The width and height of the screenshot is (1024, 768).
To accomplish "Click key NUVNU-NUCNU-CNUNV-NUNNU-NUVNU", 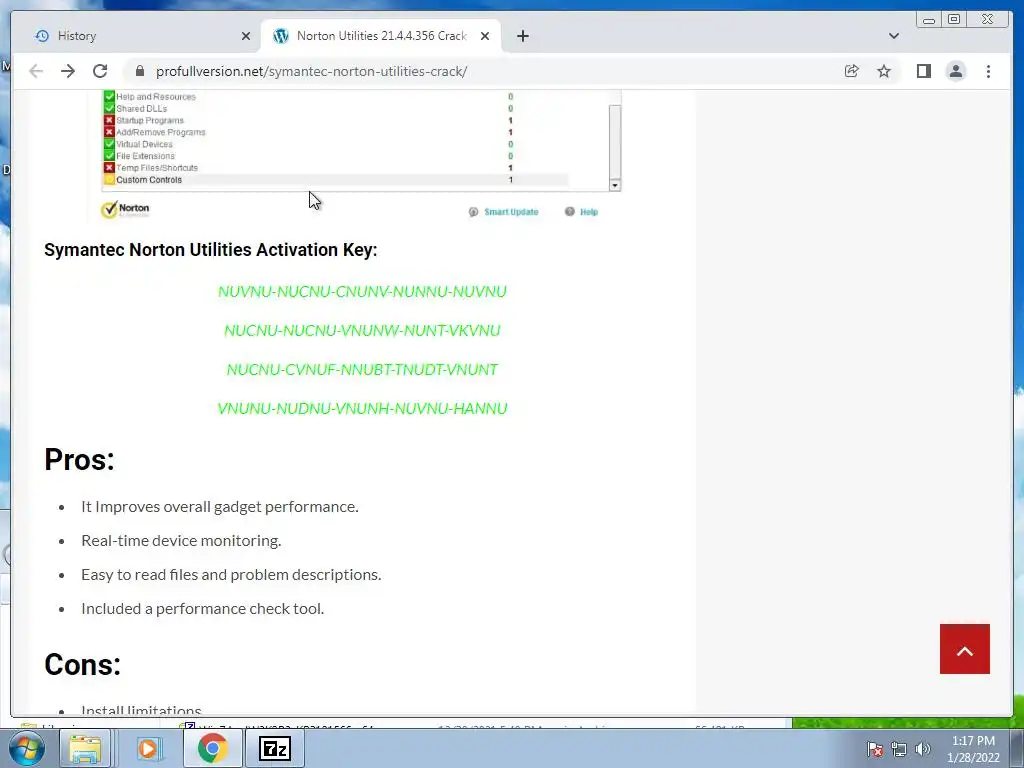I will point(362,291).
